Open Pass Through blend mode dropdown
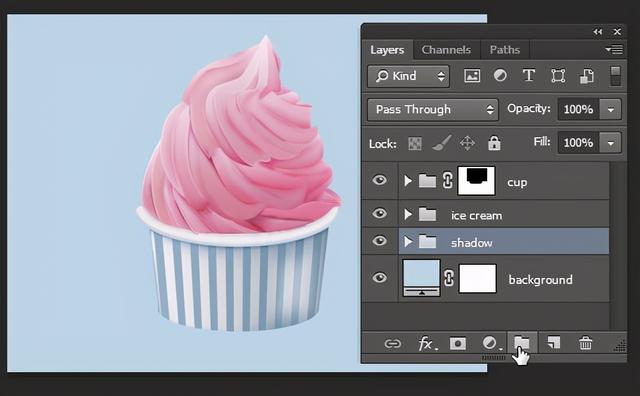Screen dimensions: 640x396 (x=433, y=109)
